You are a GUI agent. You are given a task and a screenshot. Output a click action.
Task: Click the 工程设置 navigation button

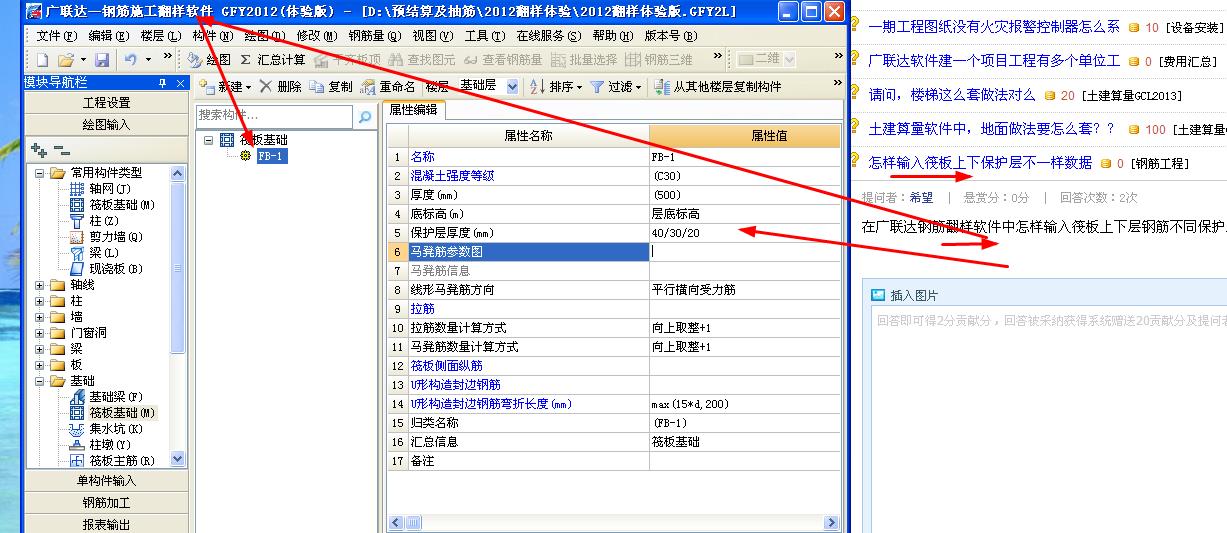click(x=106, y=103)
